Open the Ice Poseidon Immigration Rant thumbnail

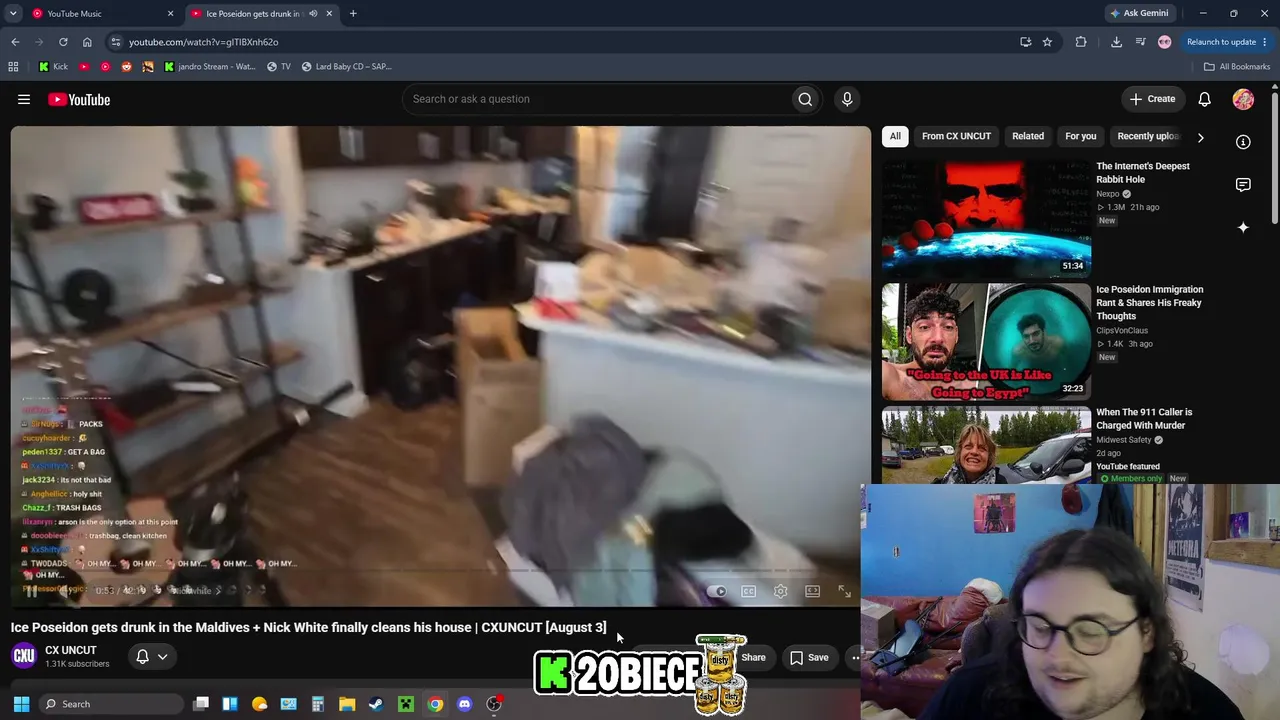pyautogui.click(x=986, y=341)
